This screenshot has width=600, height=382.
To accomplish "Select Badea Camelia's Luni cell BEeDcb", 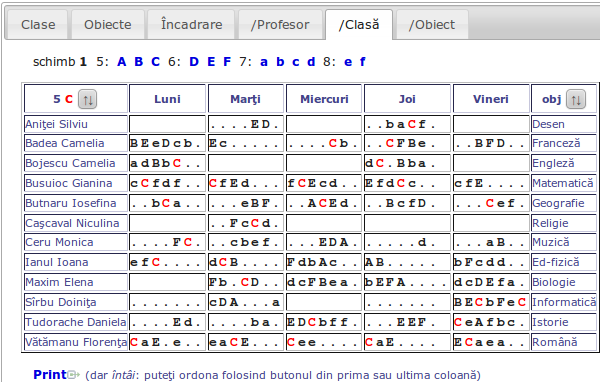I will tap(167, 143).
